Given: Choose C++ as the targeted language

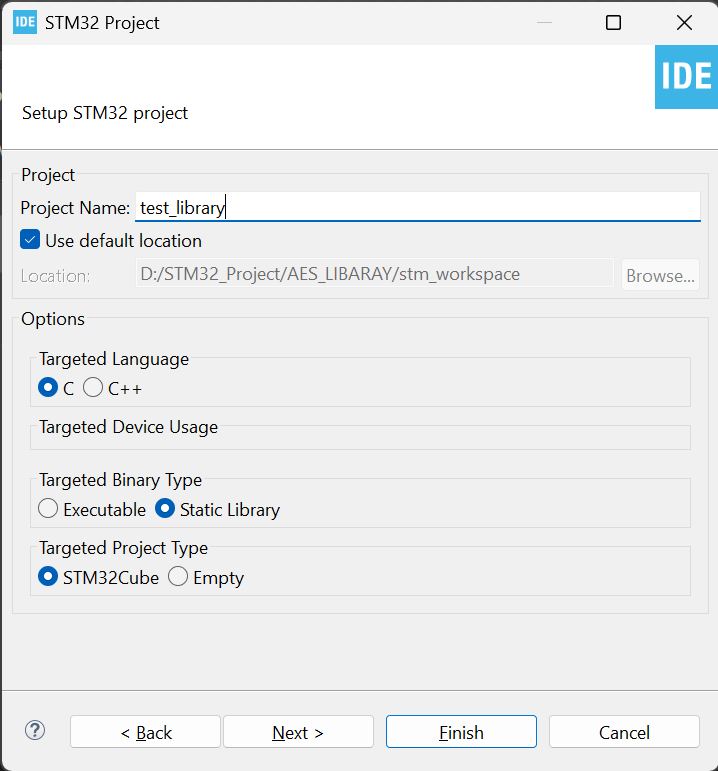Looking at the screenshot, I should [x=93, y=388].
